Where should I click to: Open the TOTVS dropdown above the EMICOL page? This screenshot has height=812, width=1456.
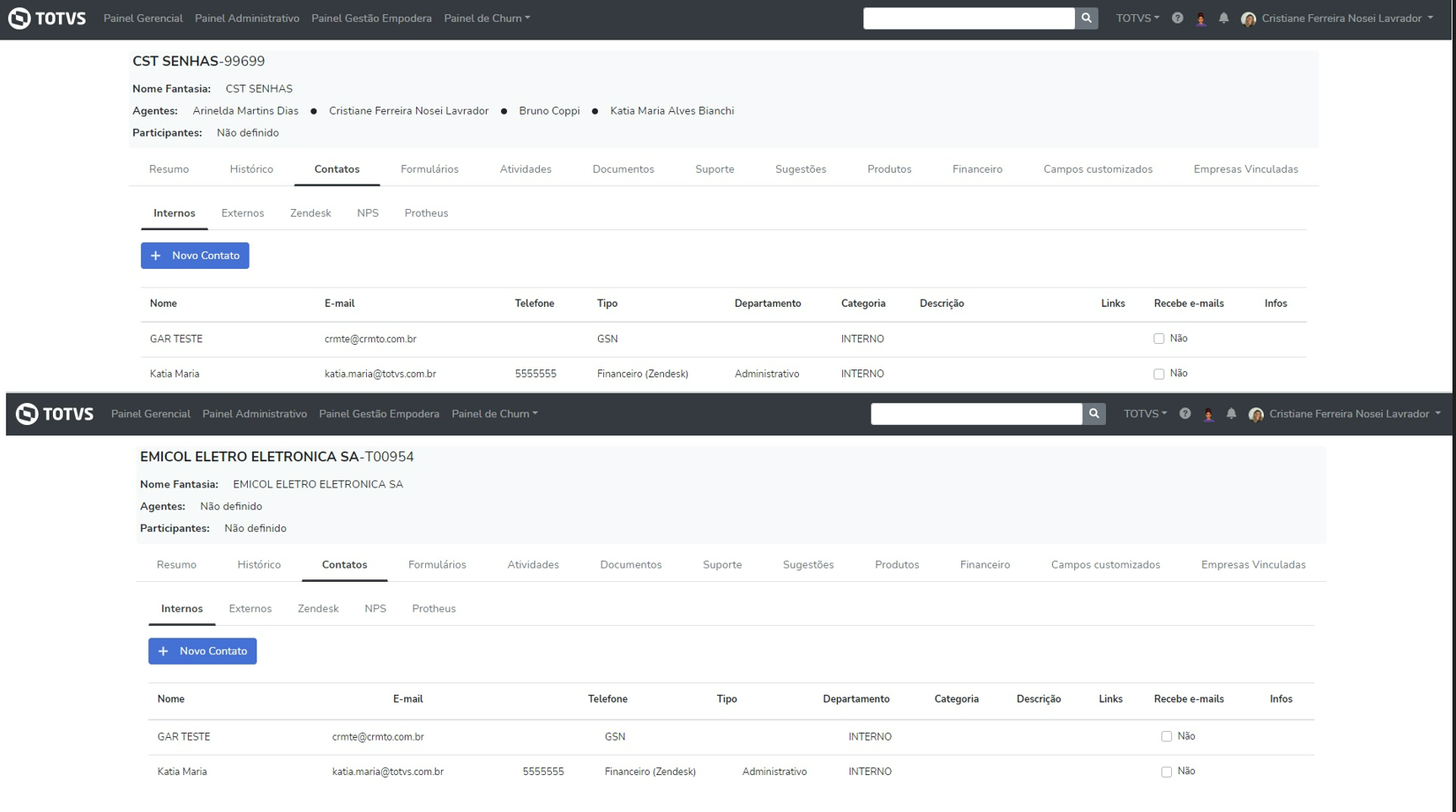point(1146,413)
